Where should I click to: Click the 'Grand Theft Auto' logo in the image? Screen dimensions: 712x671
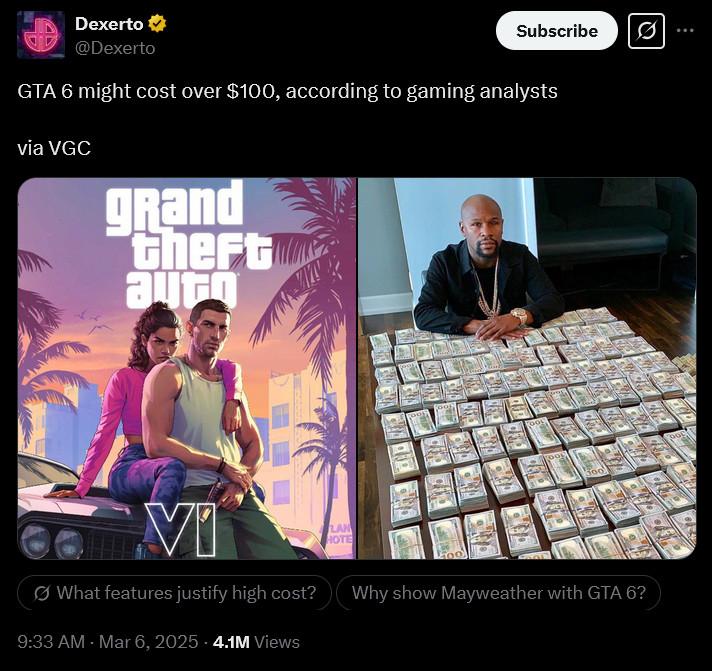click(188, 245)
